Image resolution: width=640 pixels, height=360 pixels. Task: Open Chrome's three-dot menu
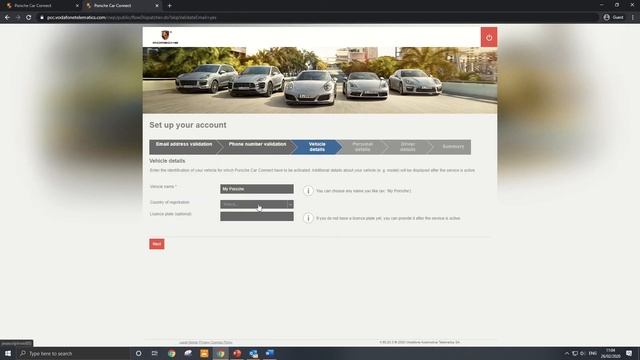point(633,18)
